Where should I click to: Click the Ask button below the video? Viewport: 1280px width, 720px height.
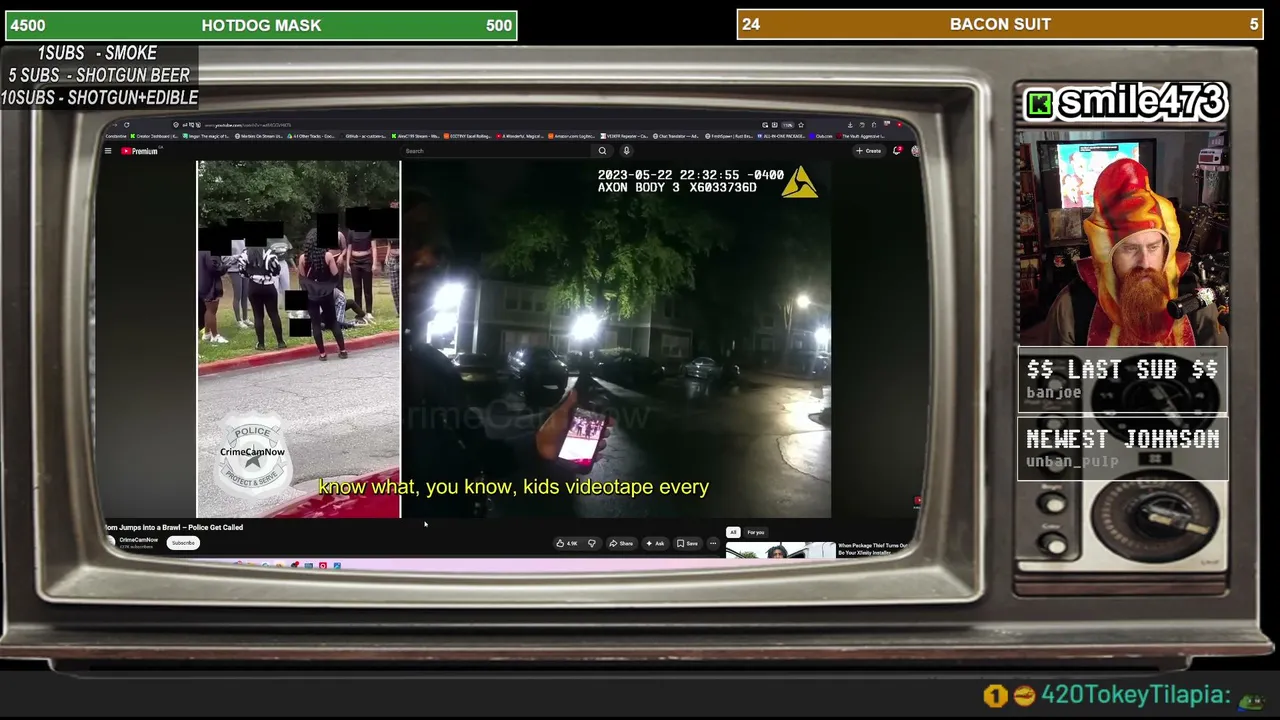pyautogui.click(x=655, y=543)
